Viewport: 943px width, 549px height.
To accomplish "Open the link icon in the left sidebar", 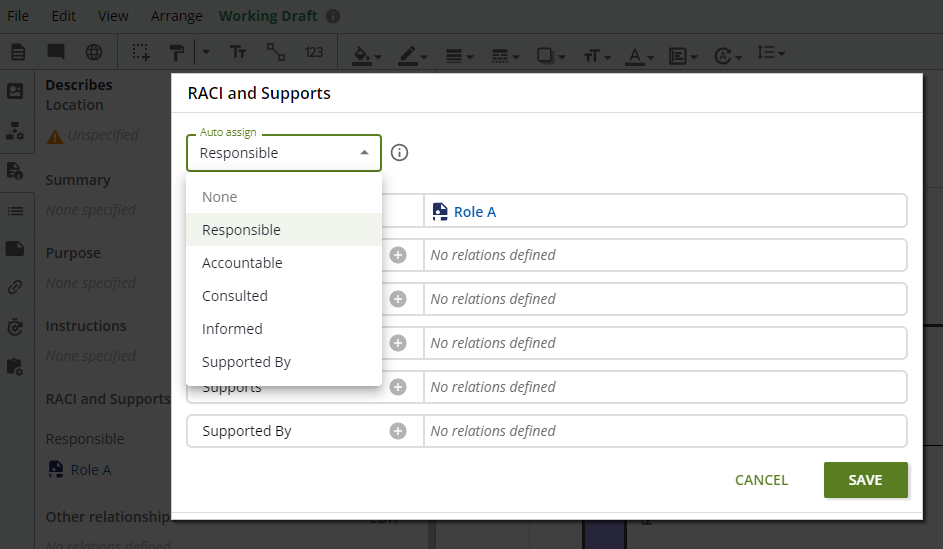I will pos(15,287).
